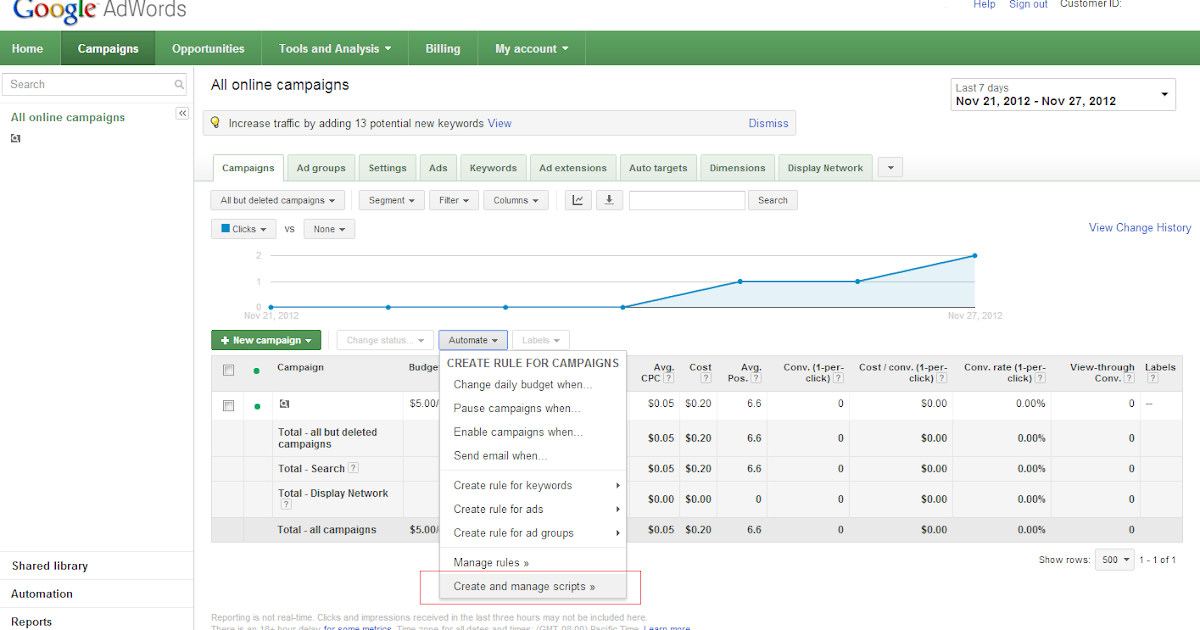Image resolution: width=1200 pixels, height=630 pixels.
Task: Open View Change History link
Action: pyautogui.click(x=1139, y=228)
